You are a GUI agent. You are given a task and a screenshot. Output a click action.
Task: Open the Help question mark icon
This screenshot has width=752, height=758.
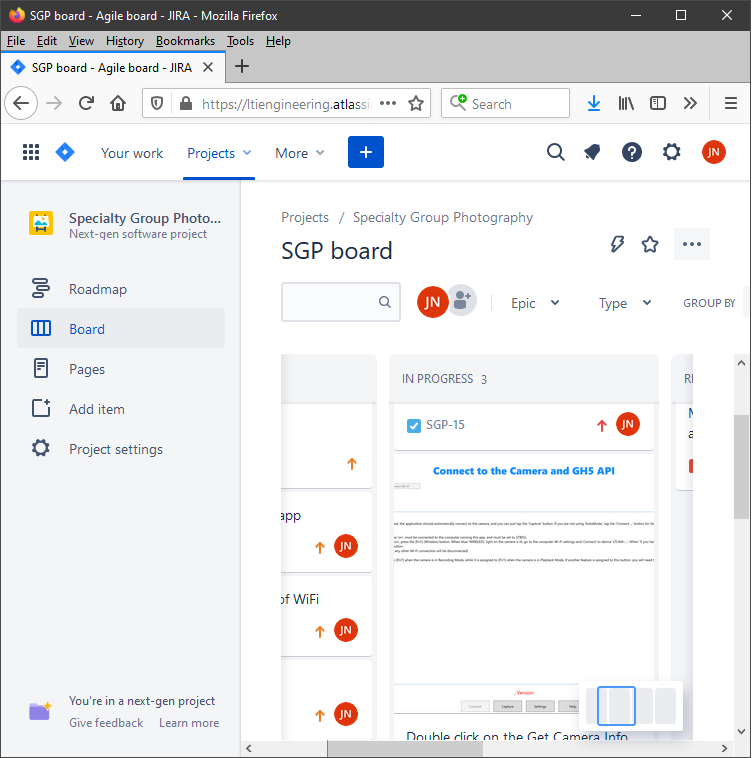pos(632,152)
